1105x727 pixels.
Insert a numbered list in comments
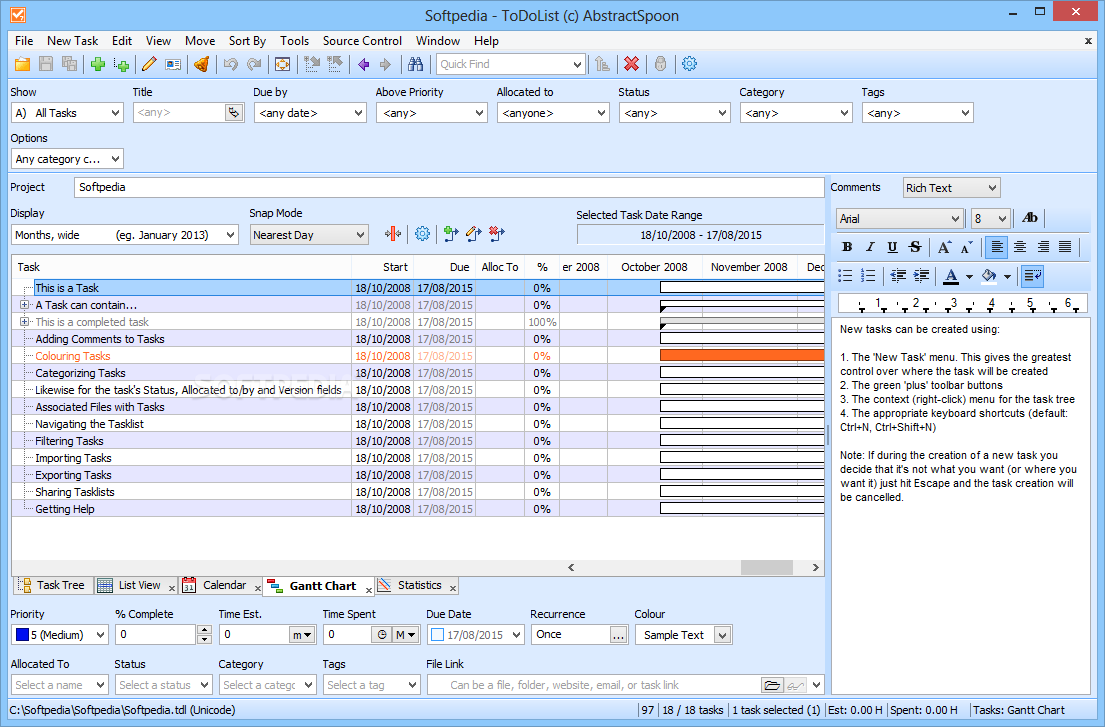(868, 275)
